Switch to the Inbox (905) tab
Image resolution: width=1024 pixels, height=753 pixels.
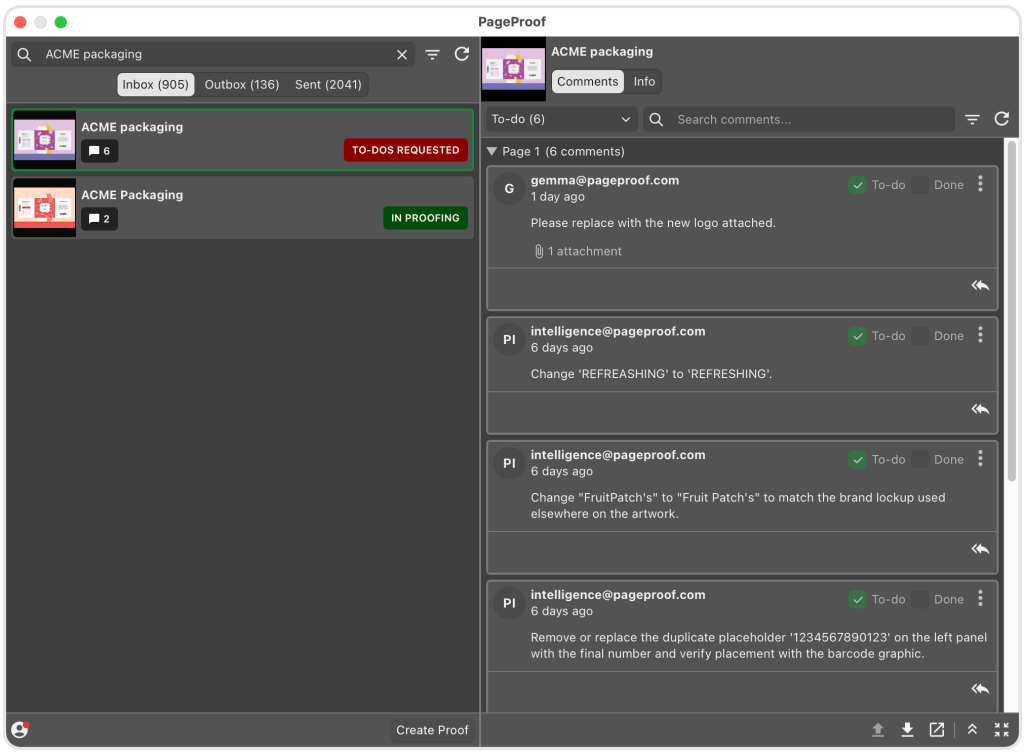(155, 85)
